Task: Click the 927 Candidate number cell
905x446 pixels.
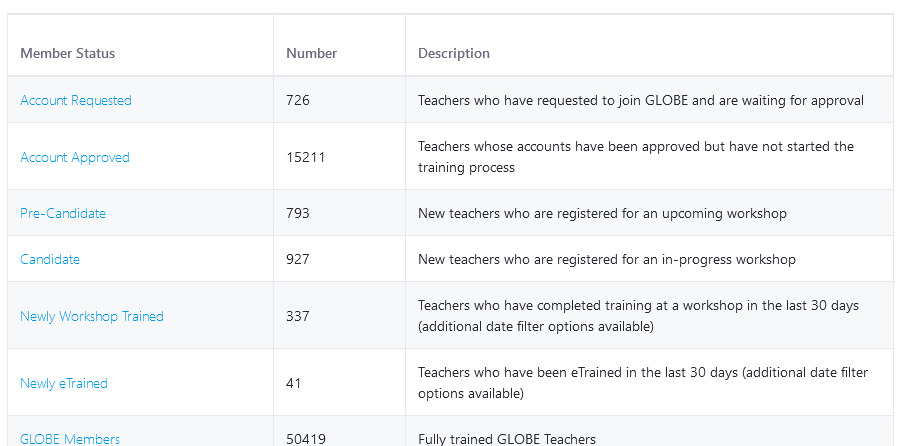Action: (x=298, y=259)
